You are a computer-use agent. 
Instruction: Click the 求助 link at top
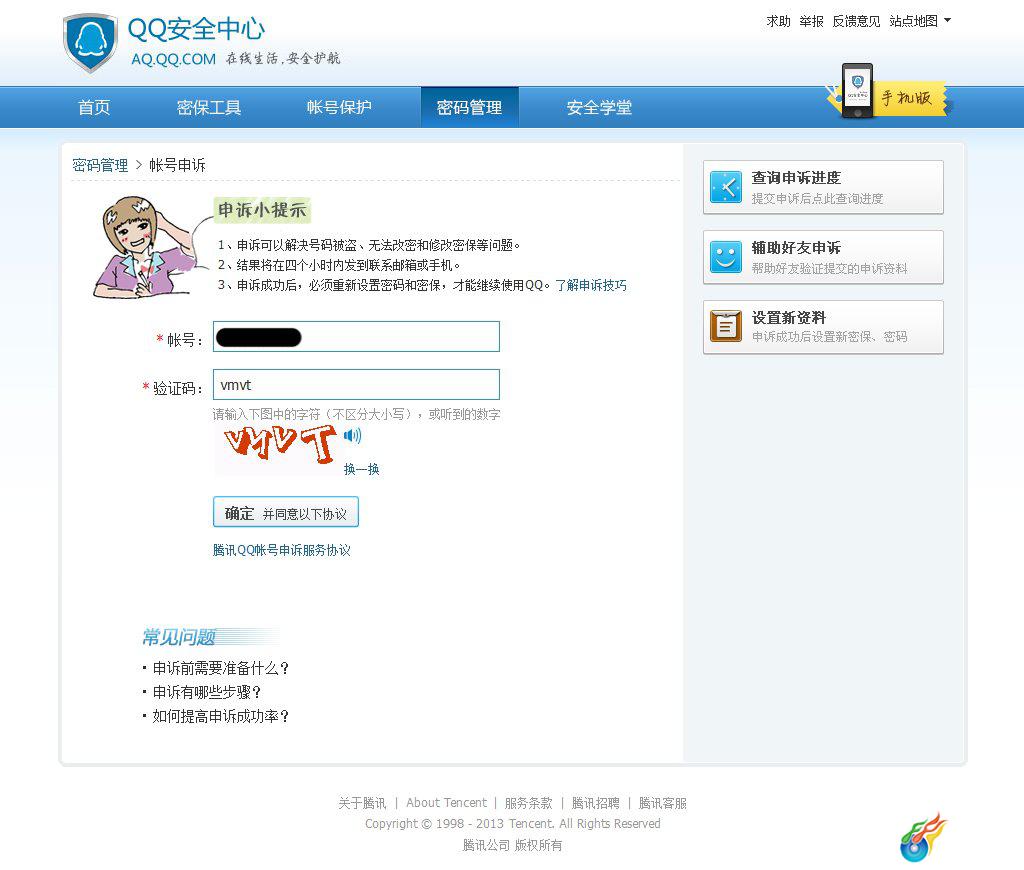(778, 21)
